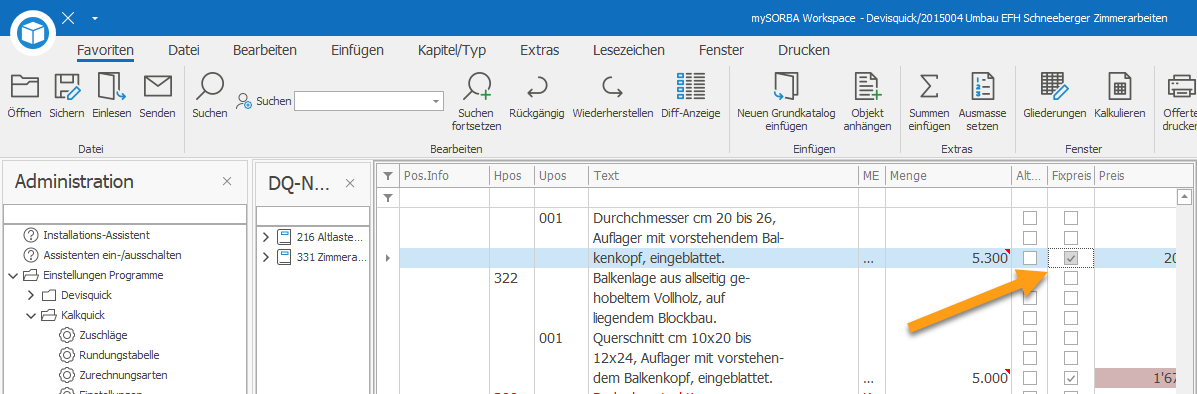Click the Offerte drucken printer icon

1183,86
